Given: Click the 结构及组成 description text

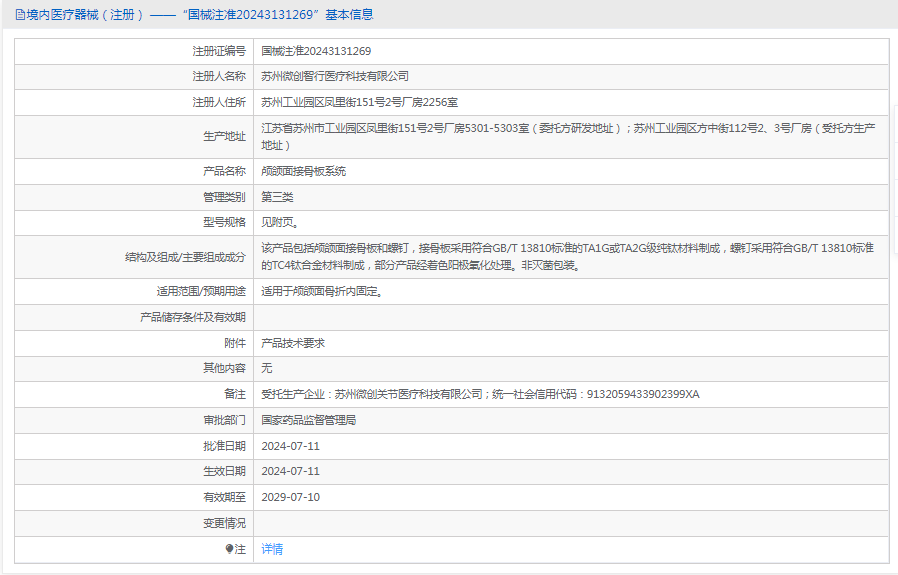Looking at the screenshot, I should [568, 257].
